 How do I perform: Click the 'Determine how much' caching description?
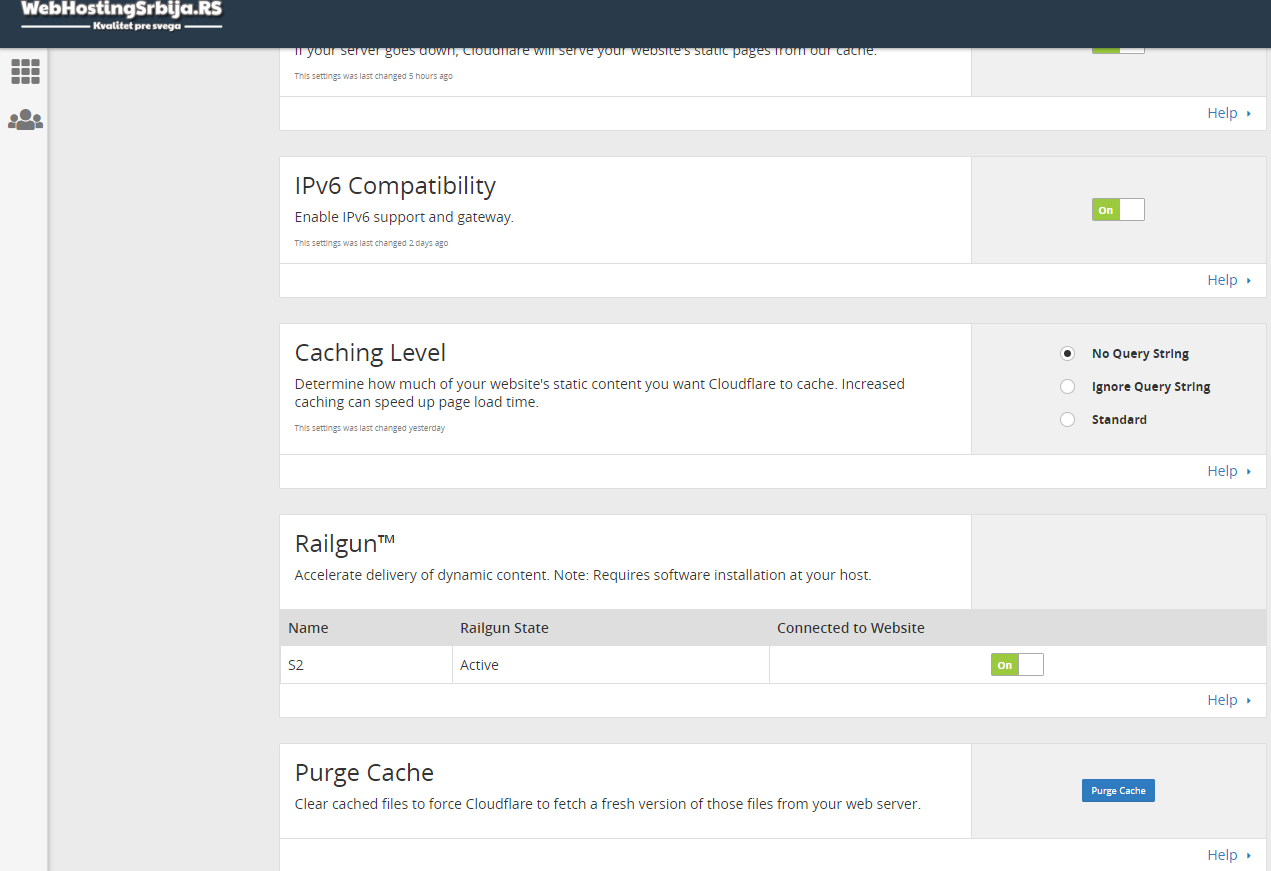click(600, 393)
